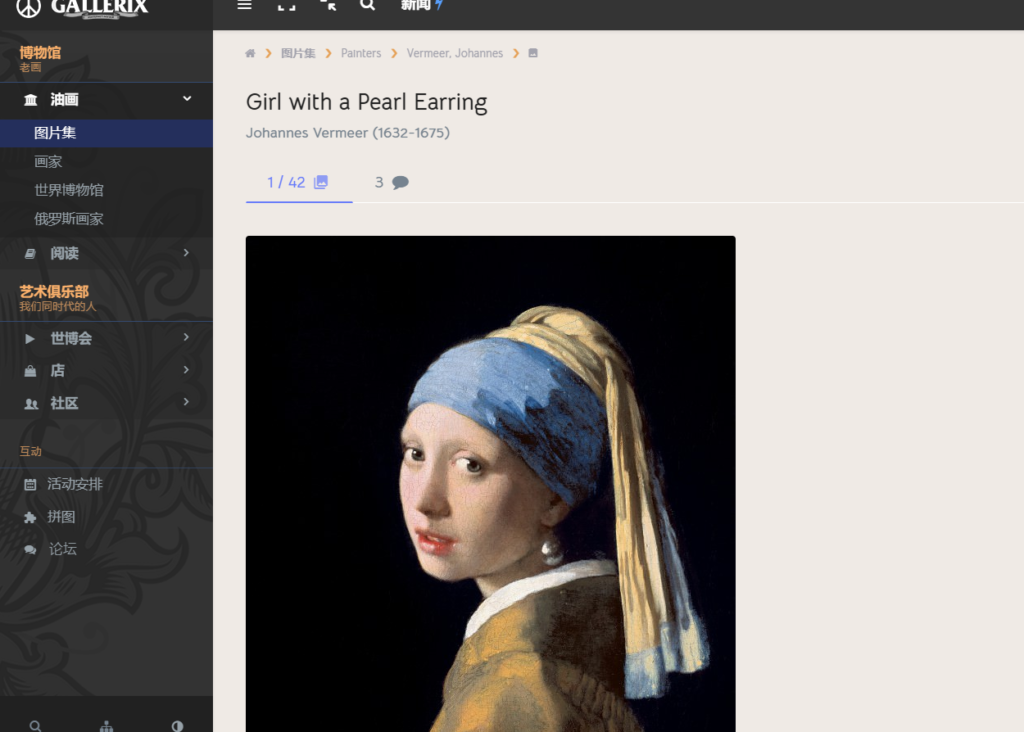This screenshot has height=732, width=1024.
Task: Collapse the 油画 section chevron
Action: [187, 99]
